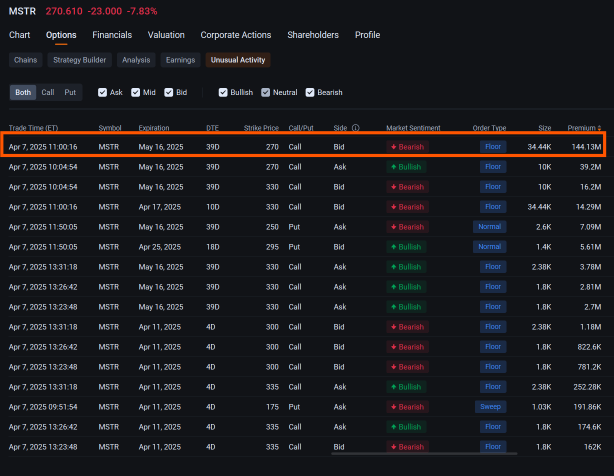Select the Both option filter
Screen dimensions: 614x476
point(23,92)
